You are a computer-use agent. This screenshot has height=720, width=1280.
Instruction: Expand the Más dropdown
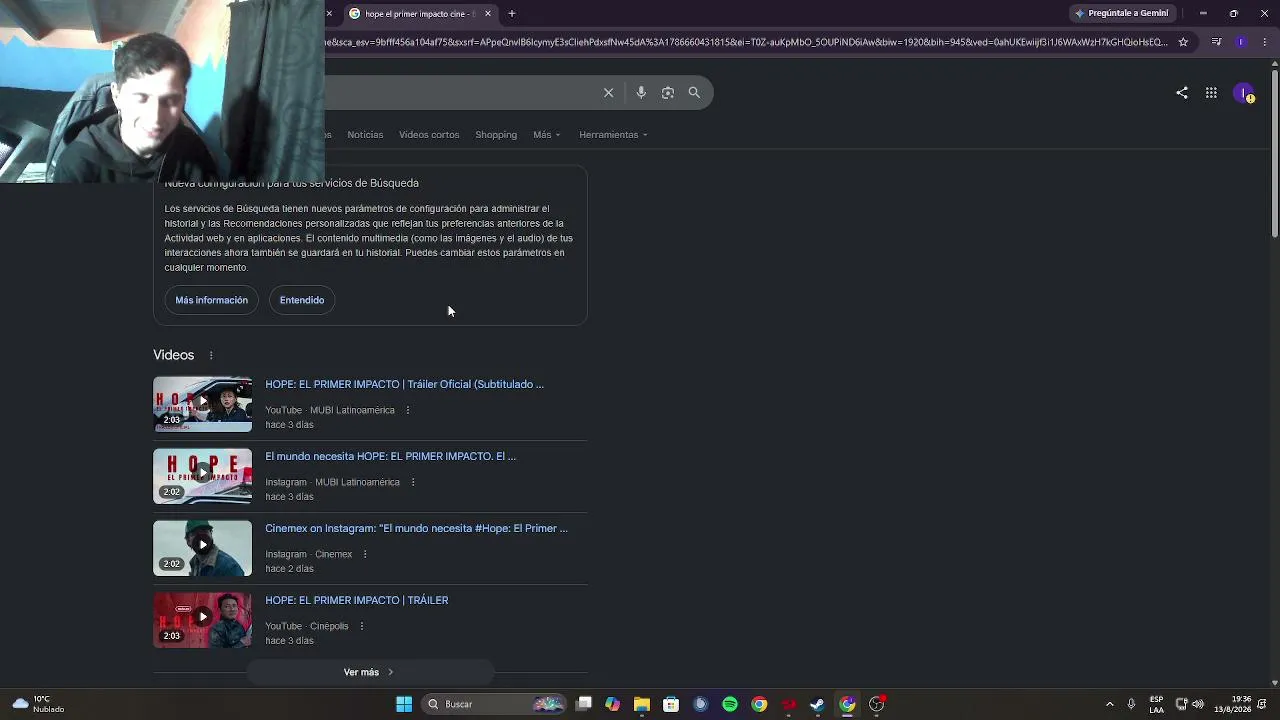click(x=547, y=135)
